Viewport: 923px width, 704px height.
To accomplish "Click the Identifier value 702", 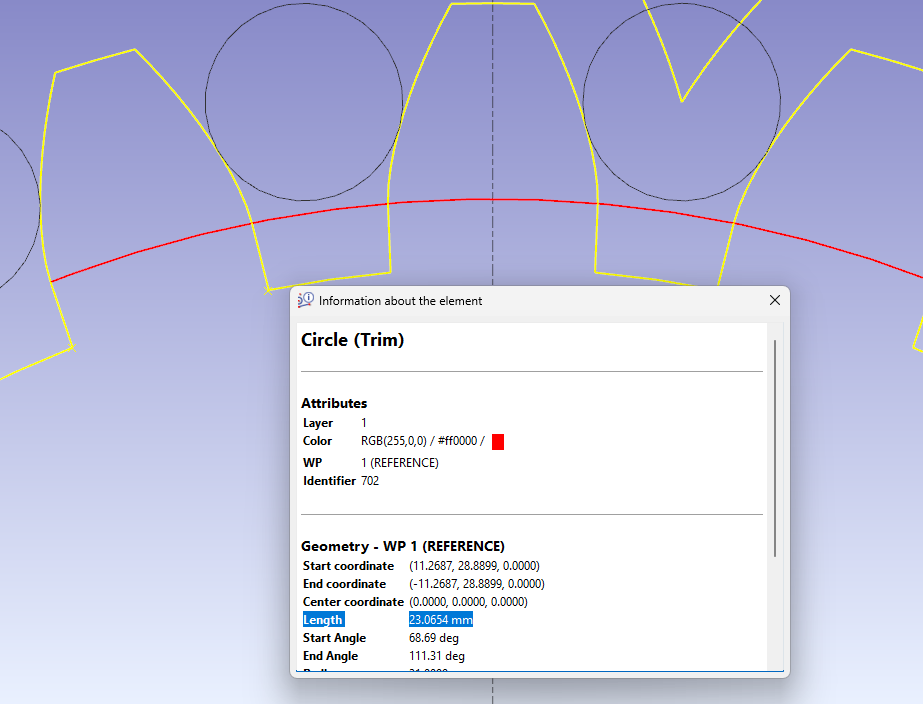I will pos(370,481).
